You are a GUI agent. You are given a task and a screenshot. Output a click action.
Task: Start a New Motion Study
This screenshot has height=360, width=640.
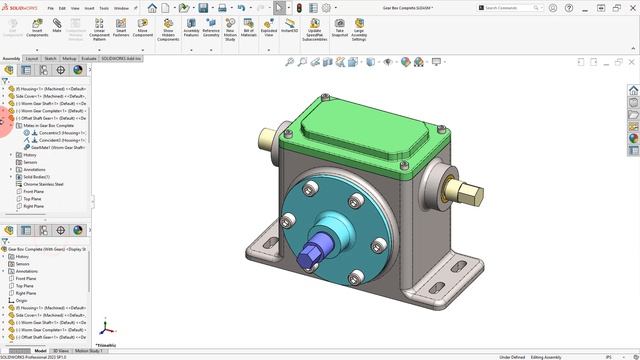click(230, 29)
